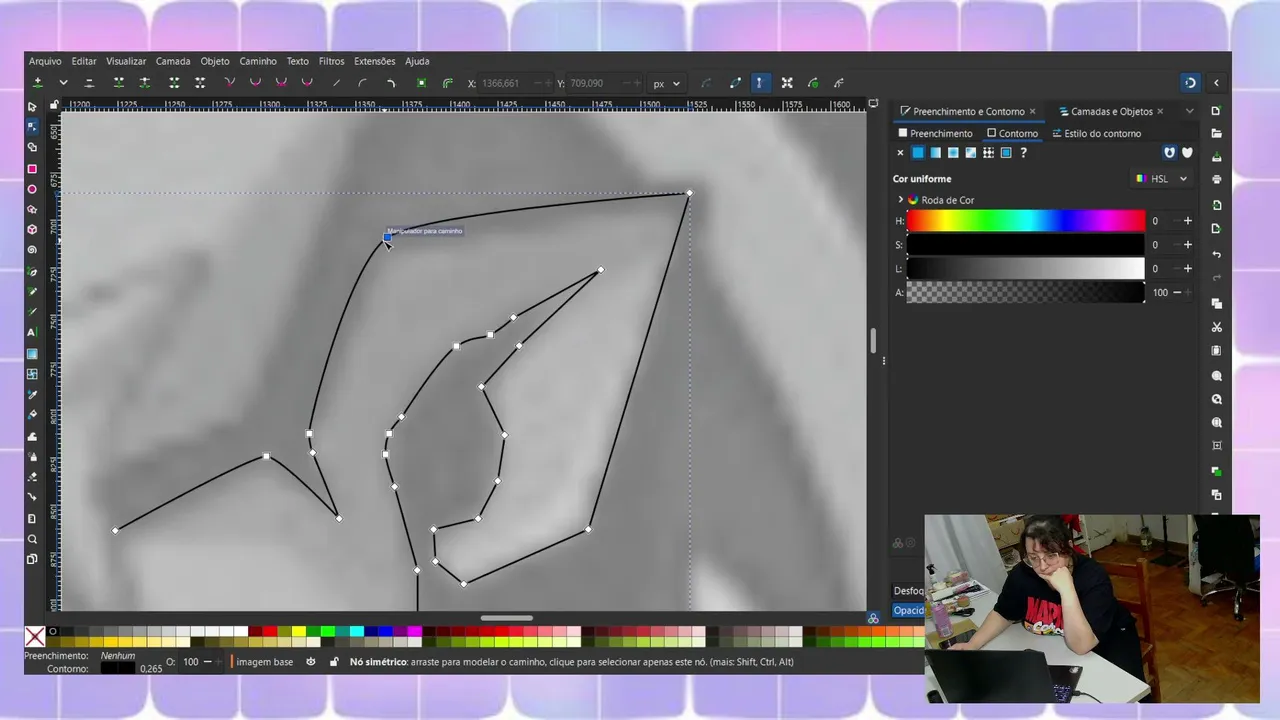The width and height of the screenshot is (1280, 720).
Task: Open the Caminho menu
Action: [258, 61]
